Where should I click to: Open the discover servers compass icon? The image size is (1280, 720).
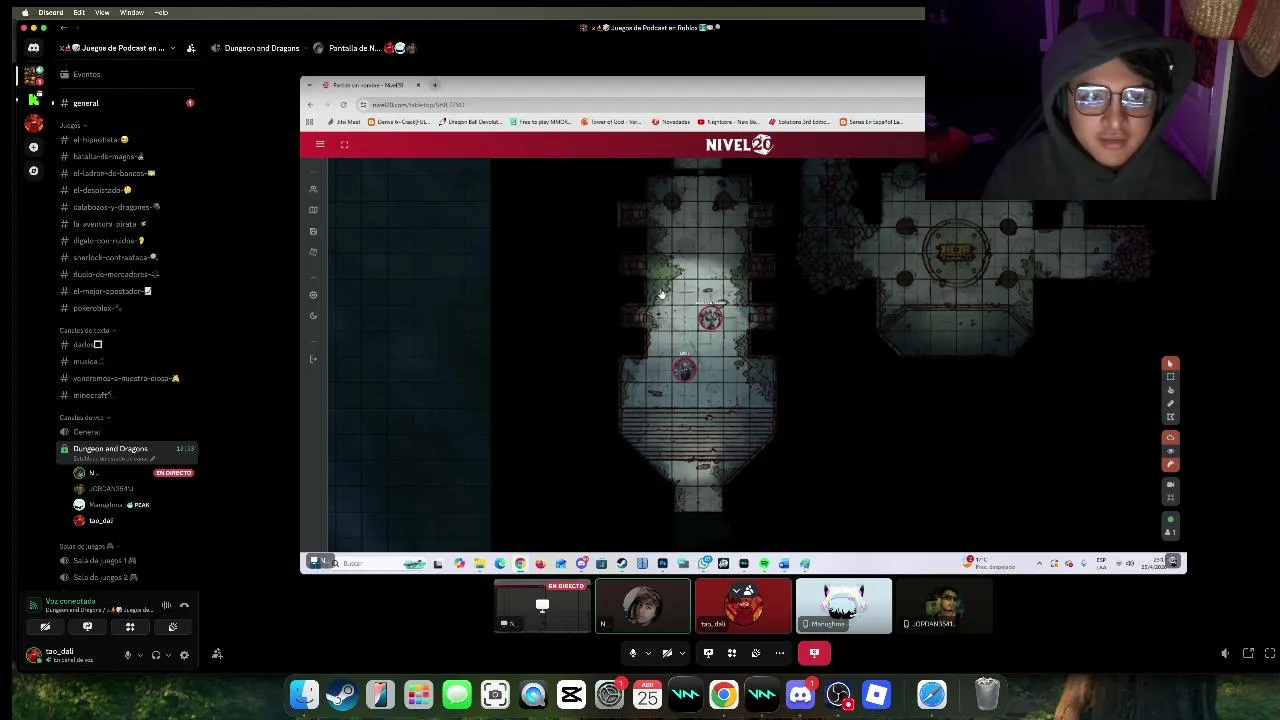(x=33, y=171)
